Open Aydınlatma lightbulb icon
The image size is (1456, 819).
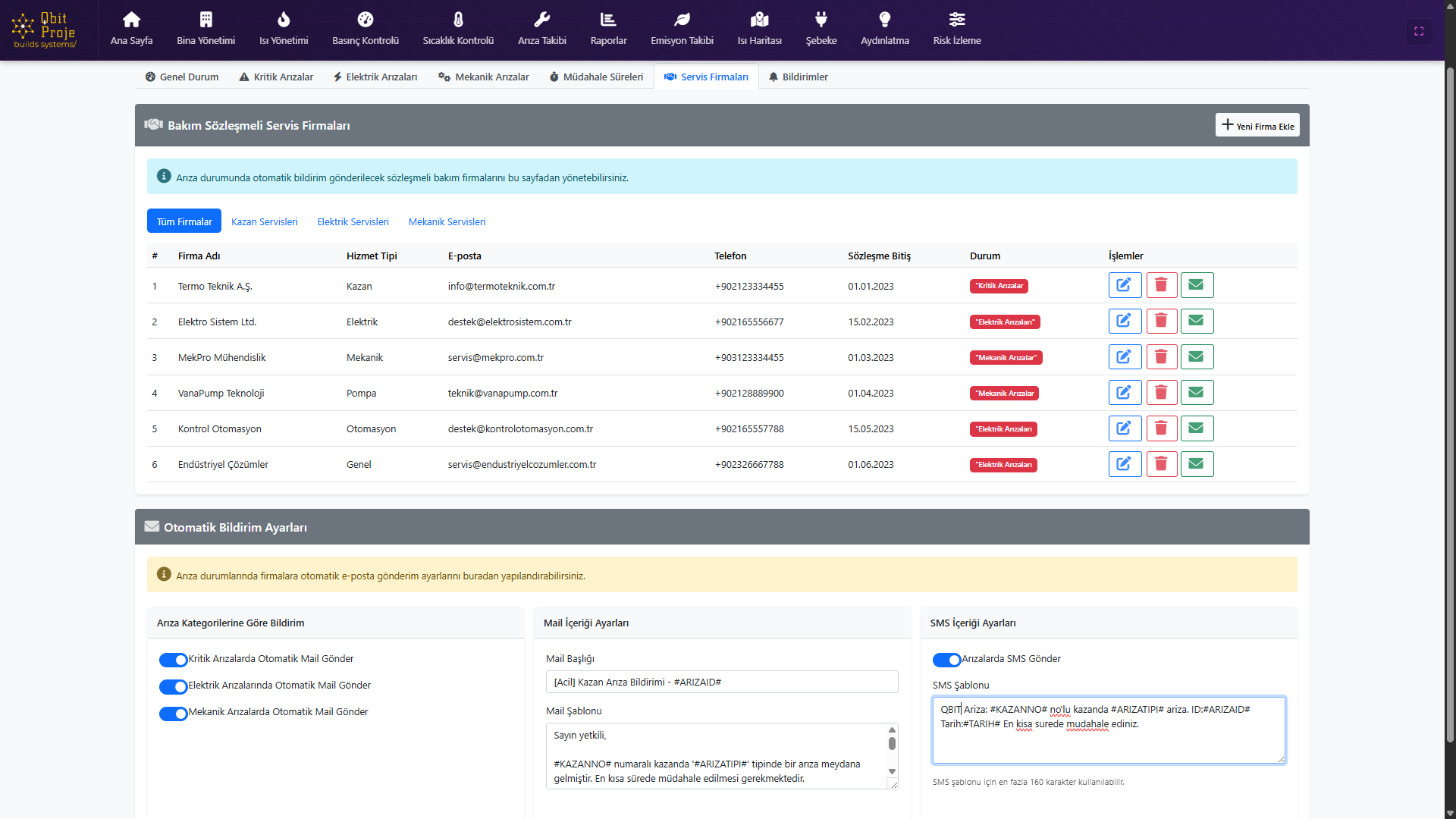(884, 20)
